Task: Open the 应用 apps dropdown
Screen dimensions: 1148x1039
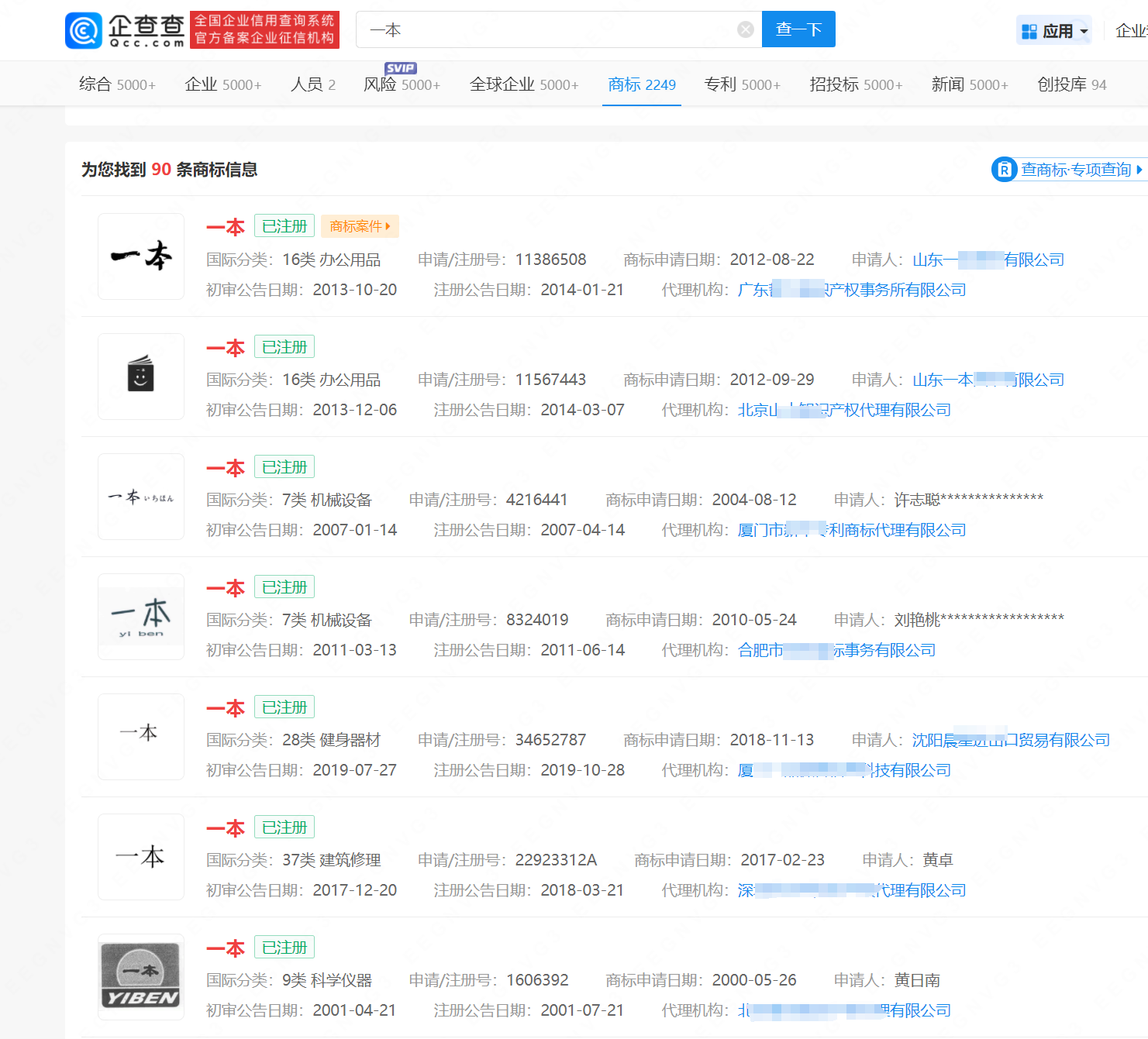Action: pyautogui.click(x=1053, y=31)
